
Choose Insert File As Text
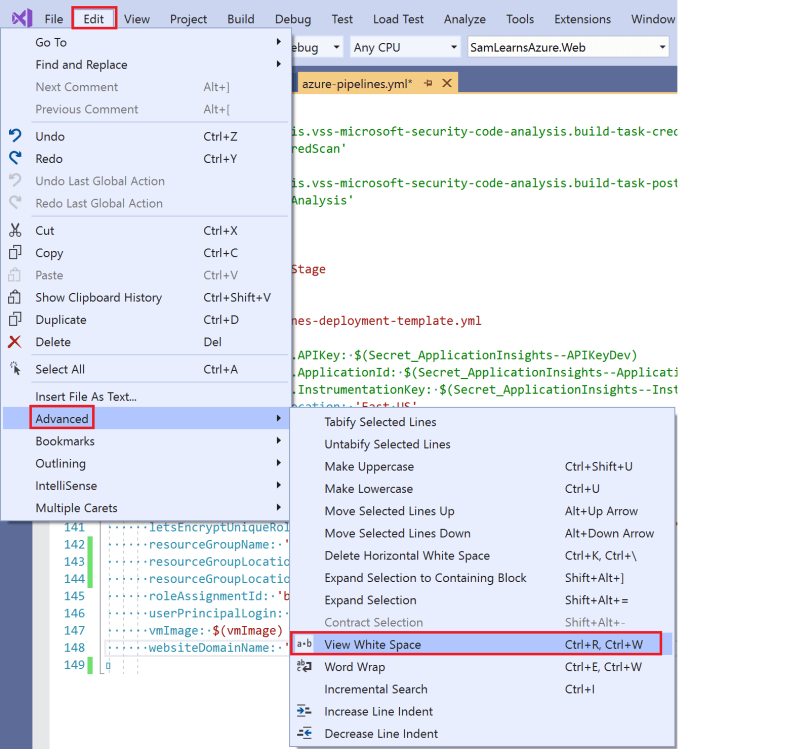point(146,396)
